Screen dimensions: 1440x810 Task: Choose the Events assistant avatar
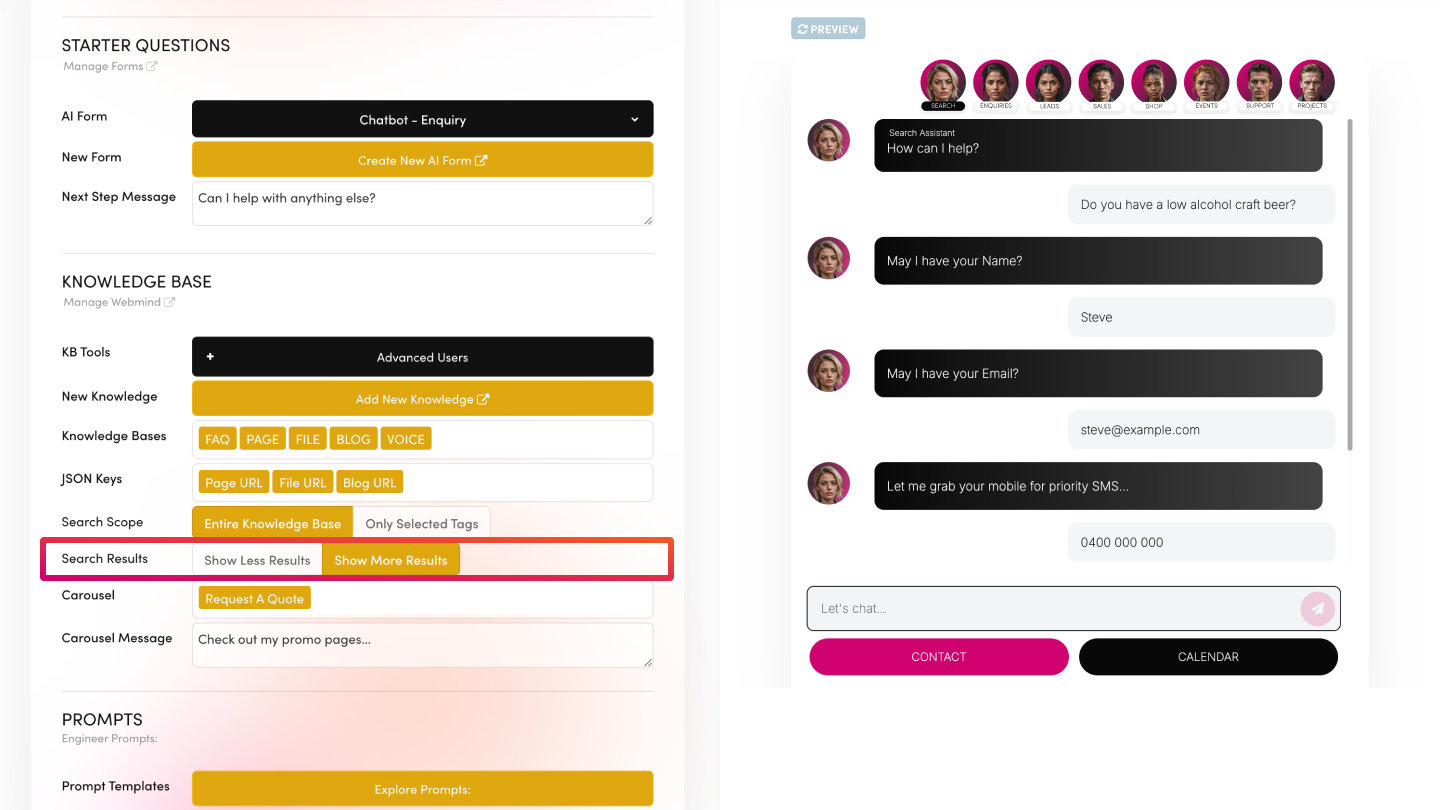pyautogui.click(x=1207, y=83)
